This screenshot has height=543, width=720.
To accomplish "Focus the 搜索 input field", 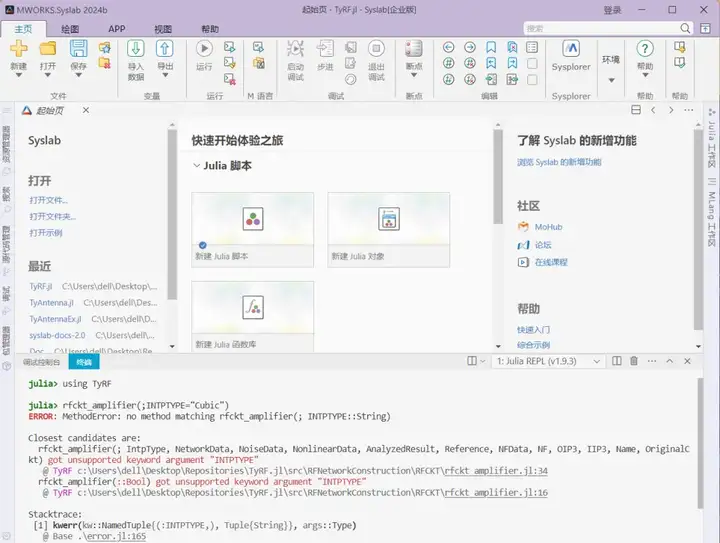I will (x=602, y=28).
